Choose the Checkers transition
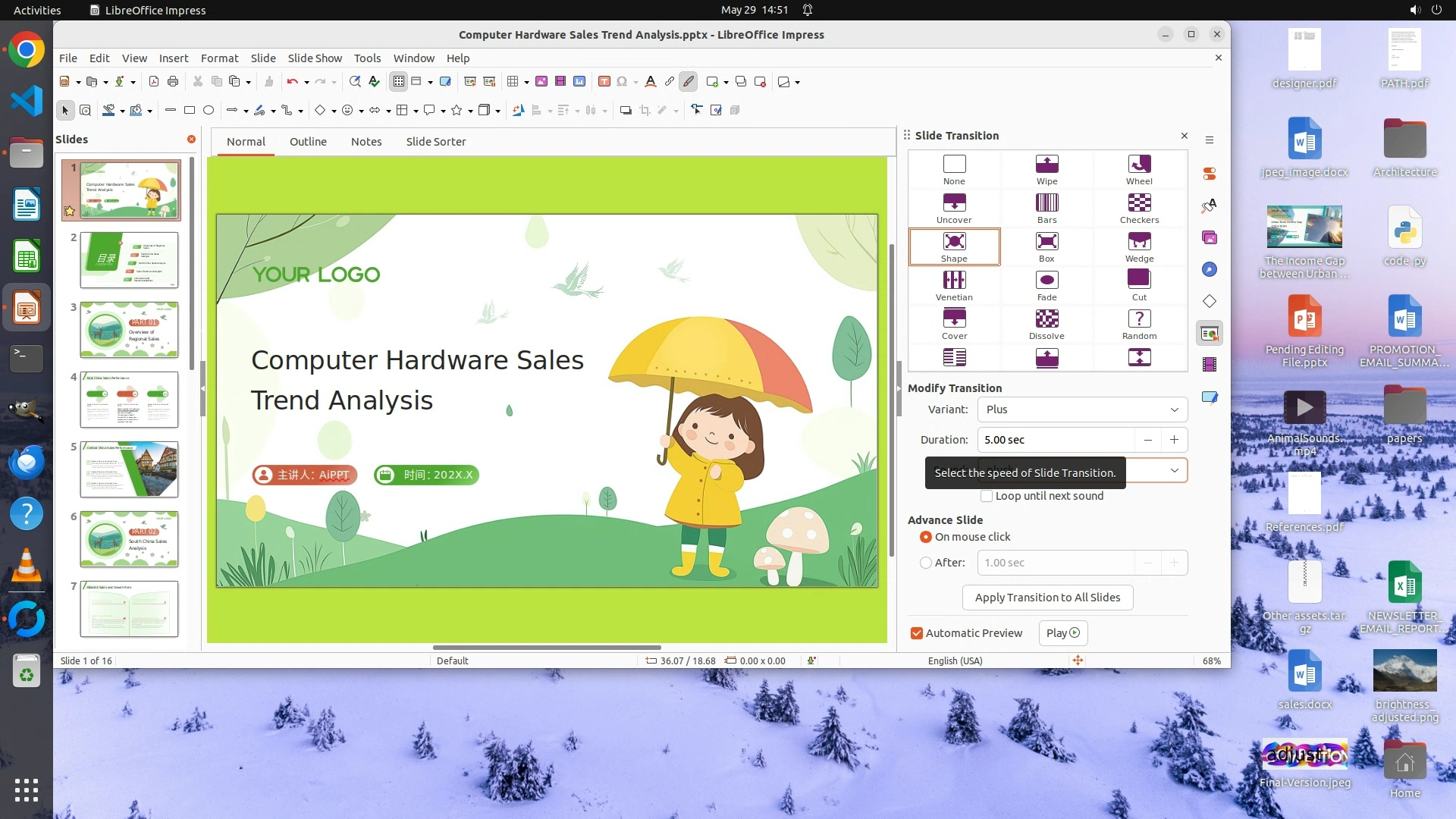The image size is (1456, 819). (1139, 203)
